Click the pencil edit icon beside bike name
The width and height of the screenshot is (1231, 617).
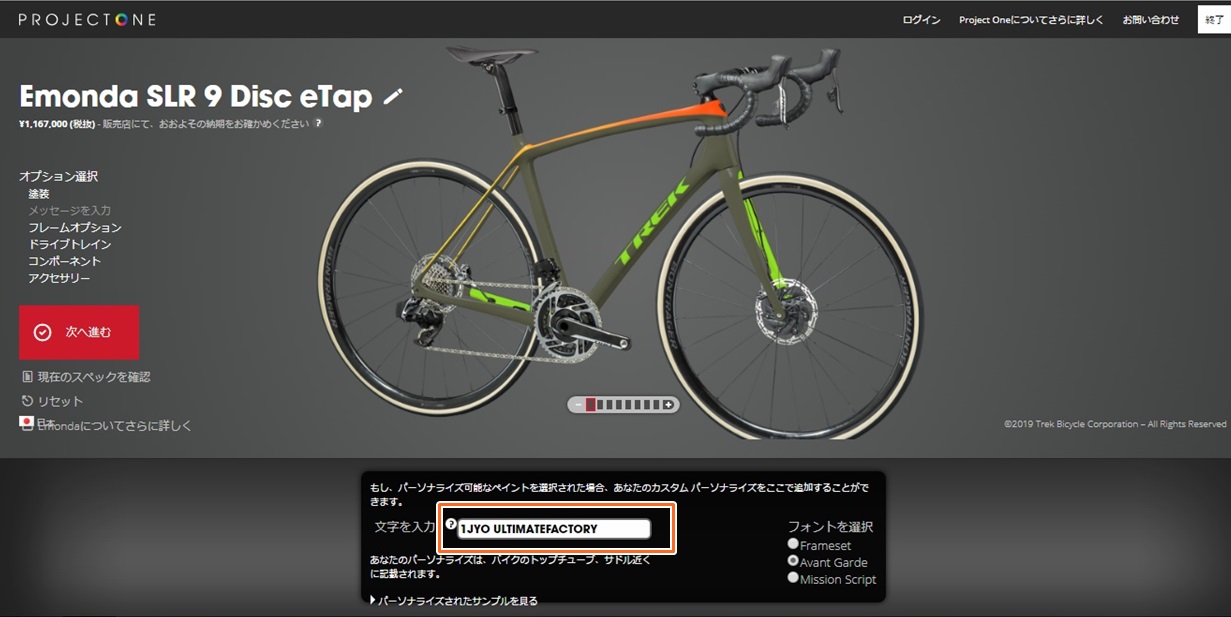[393, 96]
